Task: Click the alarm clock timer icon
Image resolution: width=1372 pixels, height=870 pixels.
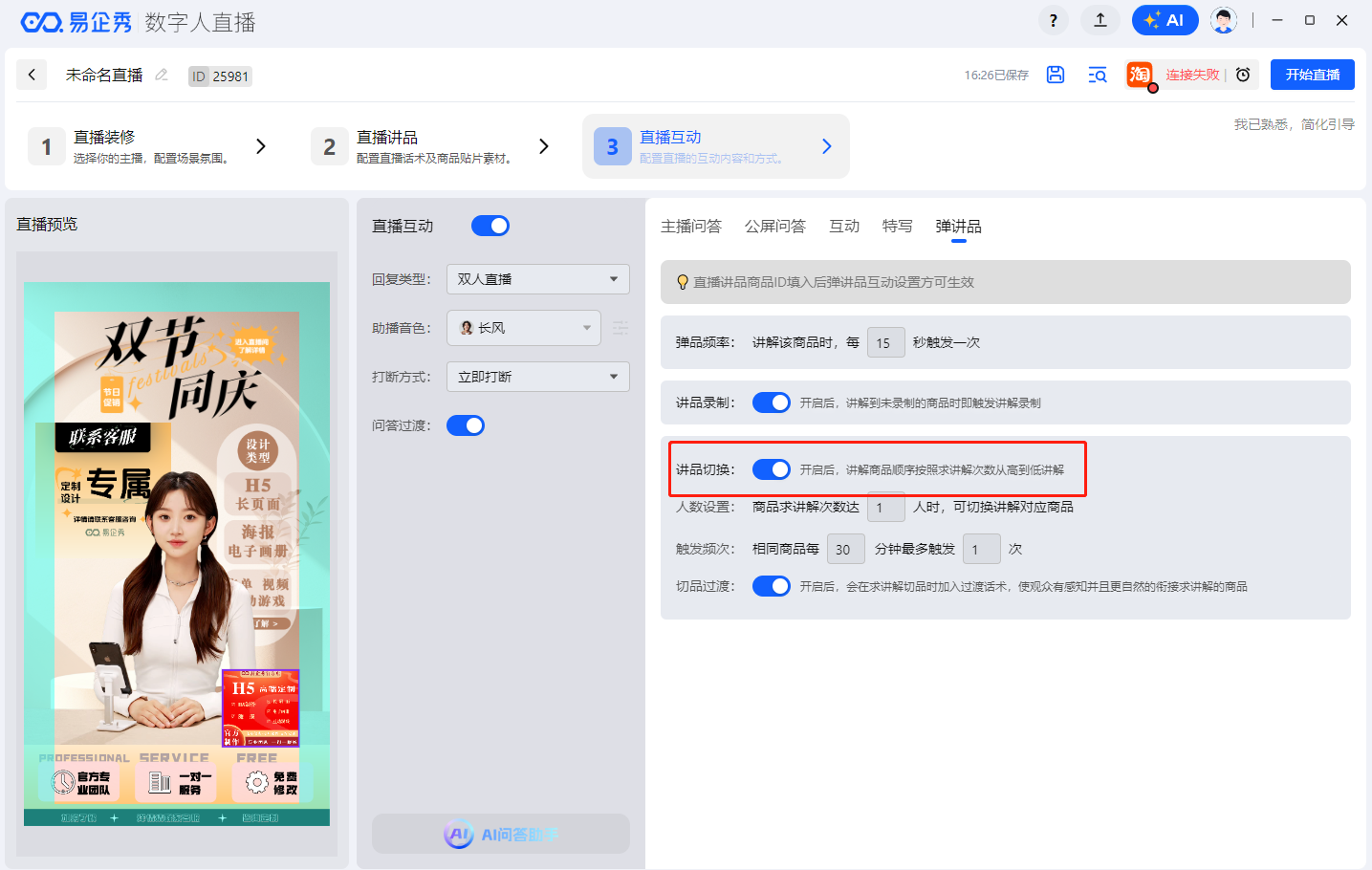Action: tap(1243, 75)
